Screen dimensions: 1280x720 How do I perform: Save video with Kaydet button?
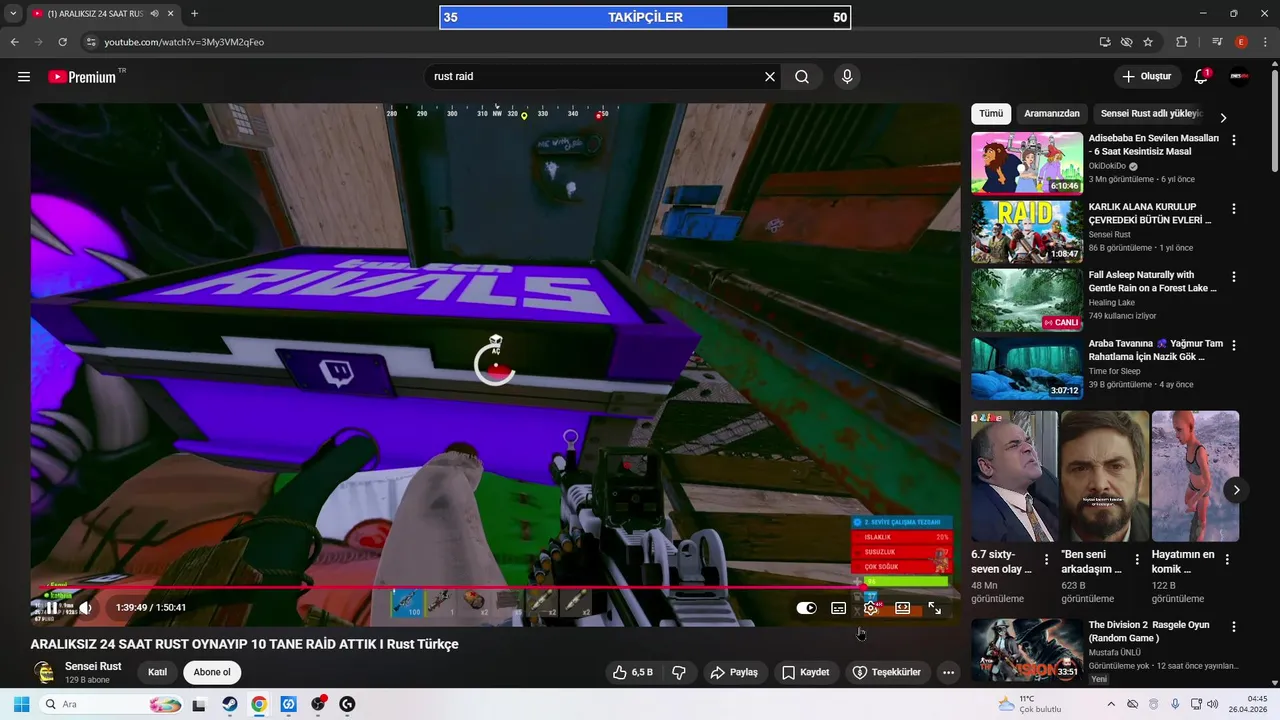pos(806,672)
